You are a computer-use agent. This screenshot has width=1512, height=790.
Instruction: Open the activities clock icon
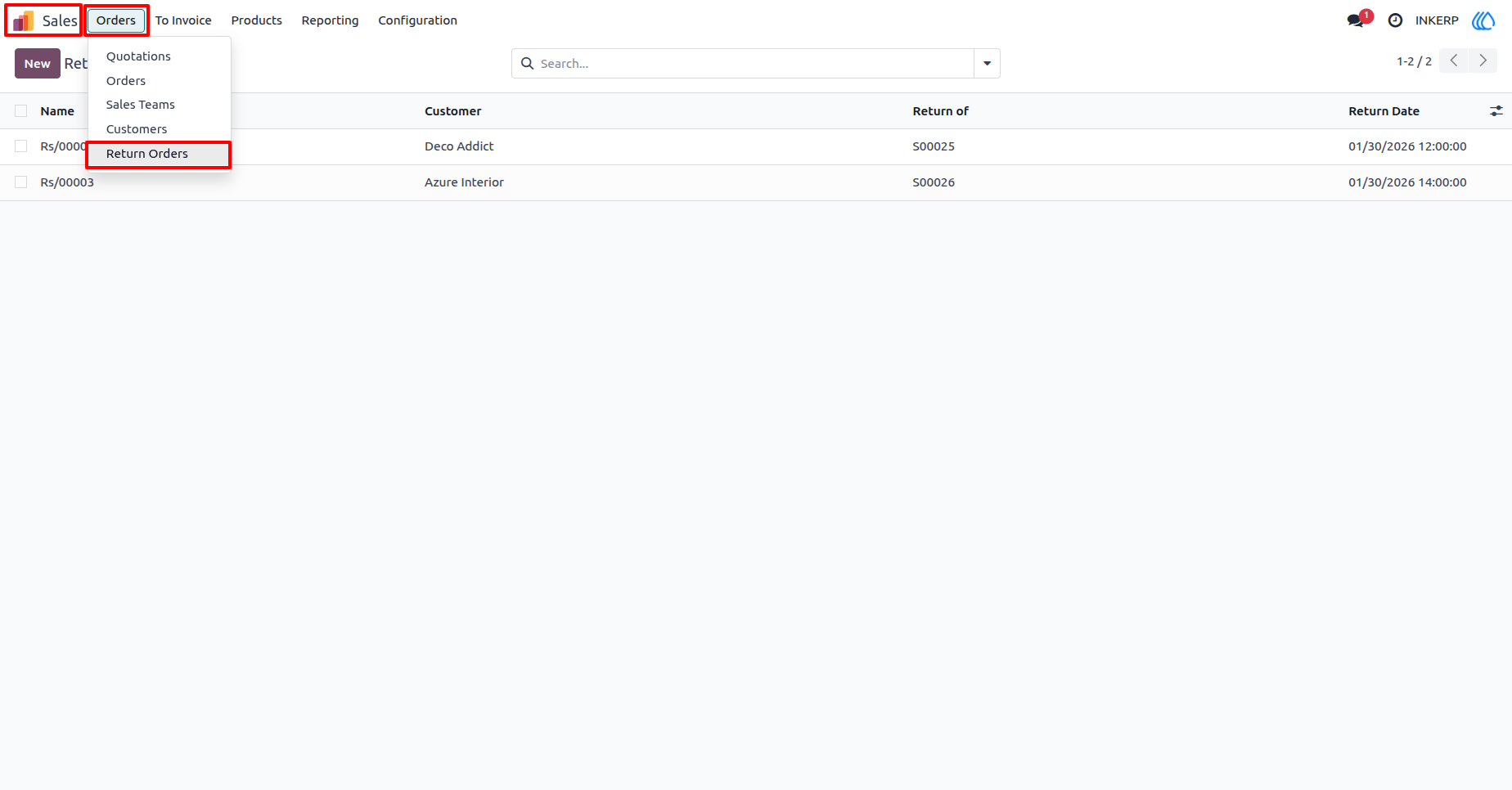pyautogui.click(x=1395, y=20)
